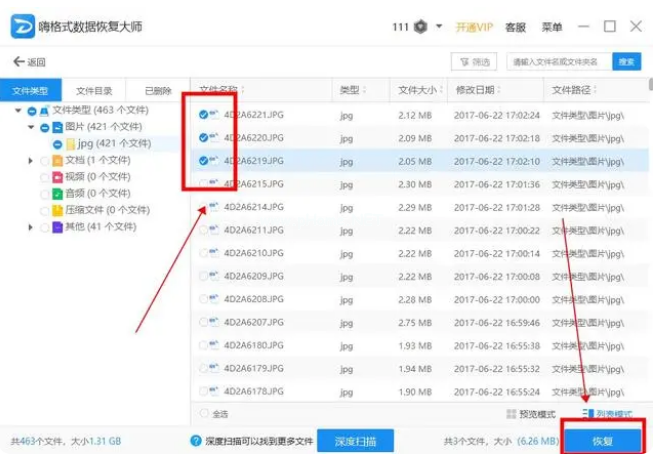Click the file name search input box
653x458 pixels.
pyautogui.click(x=557, y=62)
